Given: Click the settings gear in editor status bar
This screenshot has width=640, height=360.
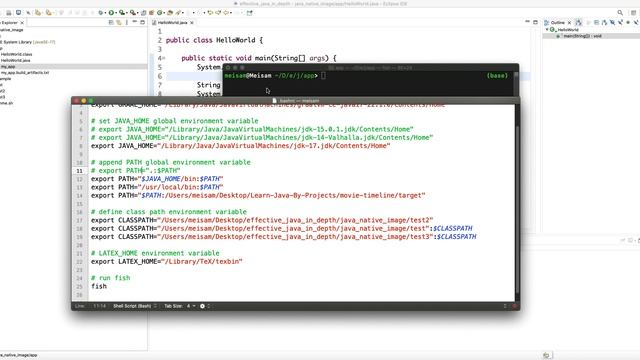Looking at the screenshot, I should (x=202, y=306).
